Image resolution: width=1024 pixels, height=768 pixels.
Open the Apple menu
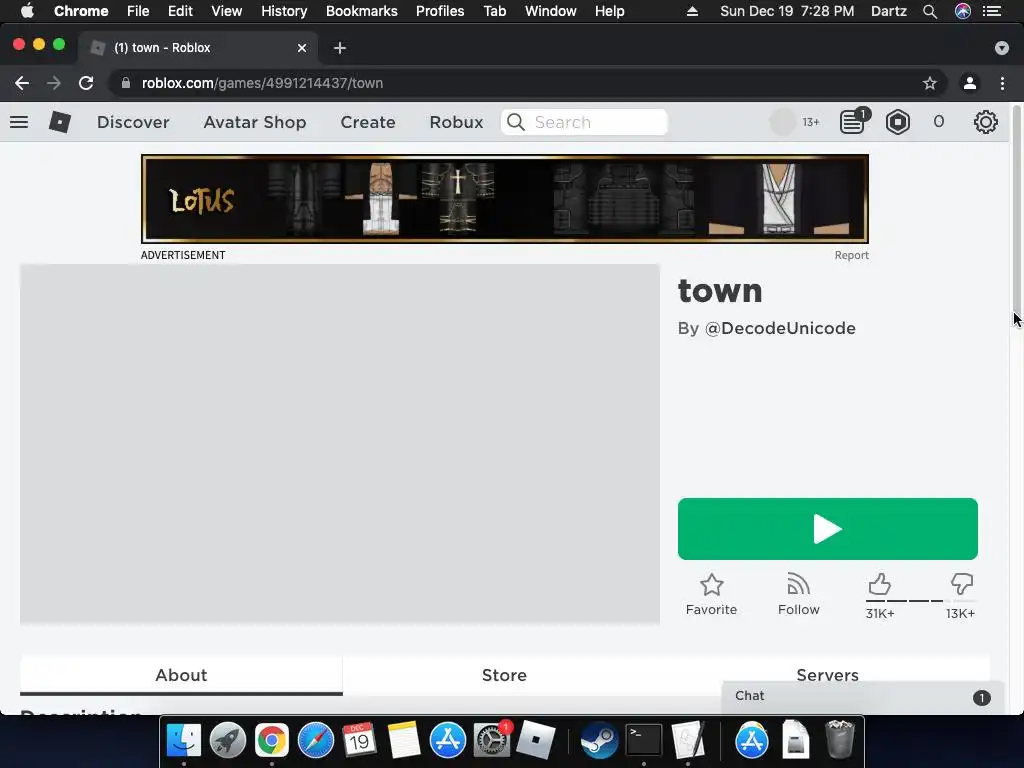[27, 11]
